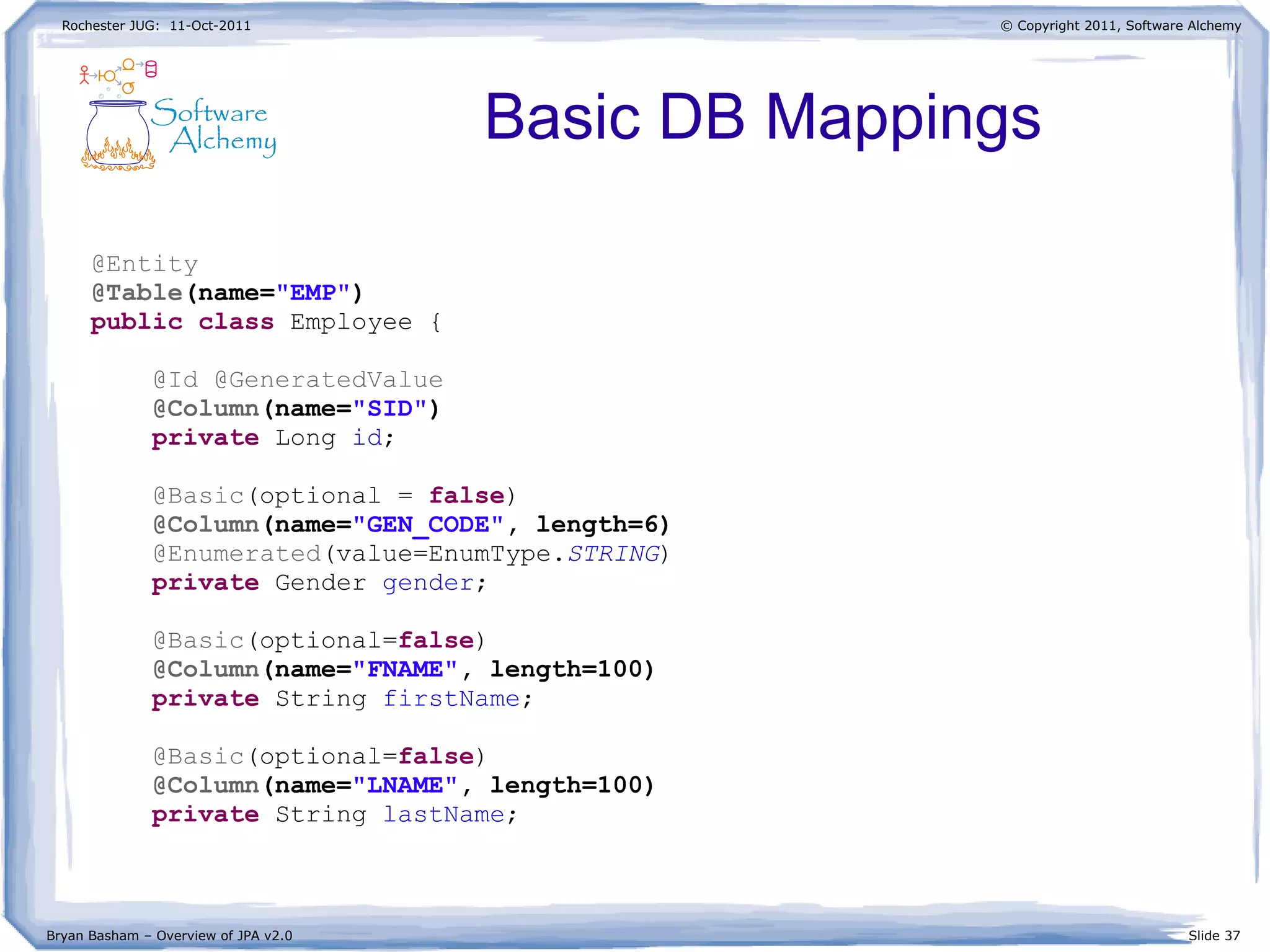The width and height of the screenshot is (1270, 952).
Task: Click the '@Id @GeneratedValue' line
Action: pyautogui.click(x=298, y=380)
